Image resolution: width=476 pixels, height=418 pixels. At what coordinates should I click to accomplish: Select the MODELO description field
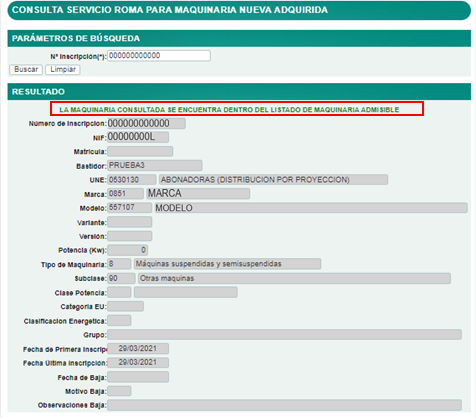click(x=311, y=208)
